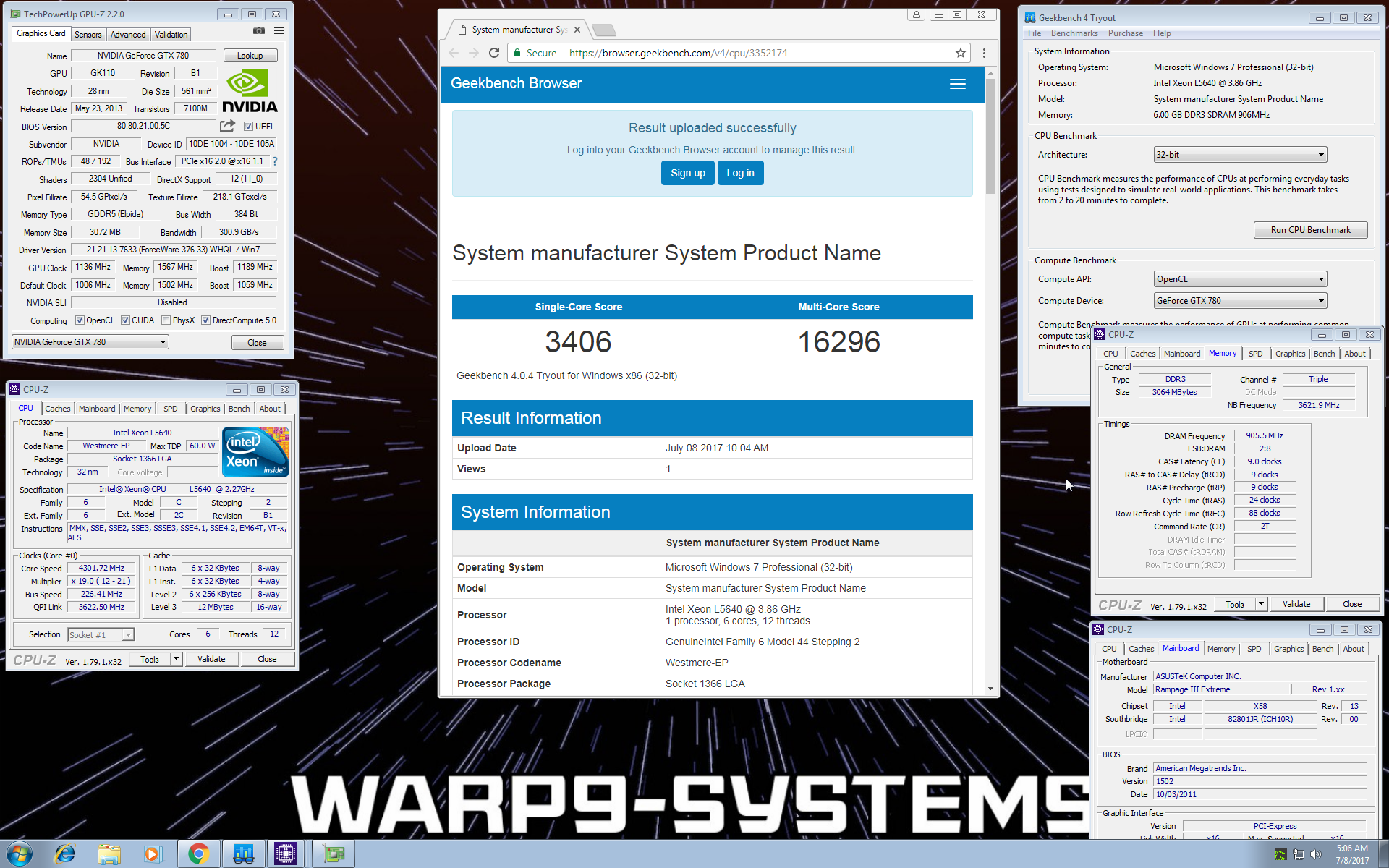Open Chrome's three-dot menu
The height and width of the screenshot is (868, 1389).
pyautogui.click(x=984, y=53)
